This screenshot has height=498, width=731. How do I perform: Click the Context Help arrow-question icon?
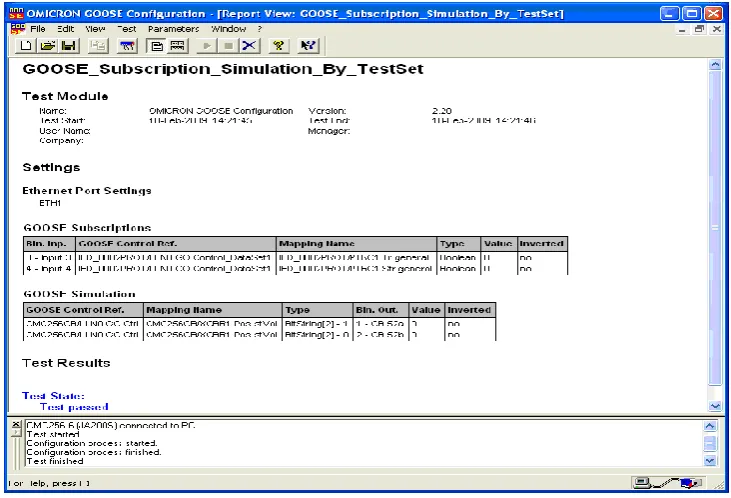[x=308, y=45]
